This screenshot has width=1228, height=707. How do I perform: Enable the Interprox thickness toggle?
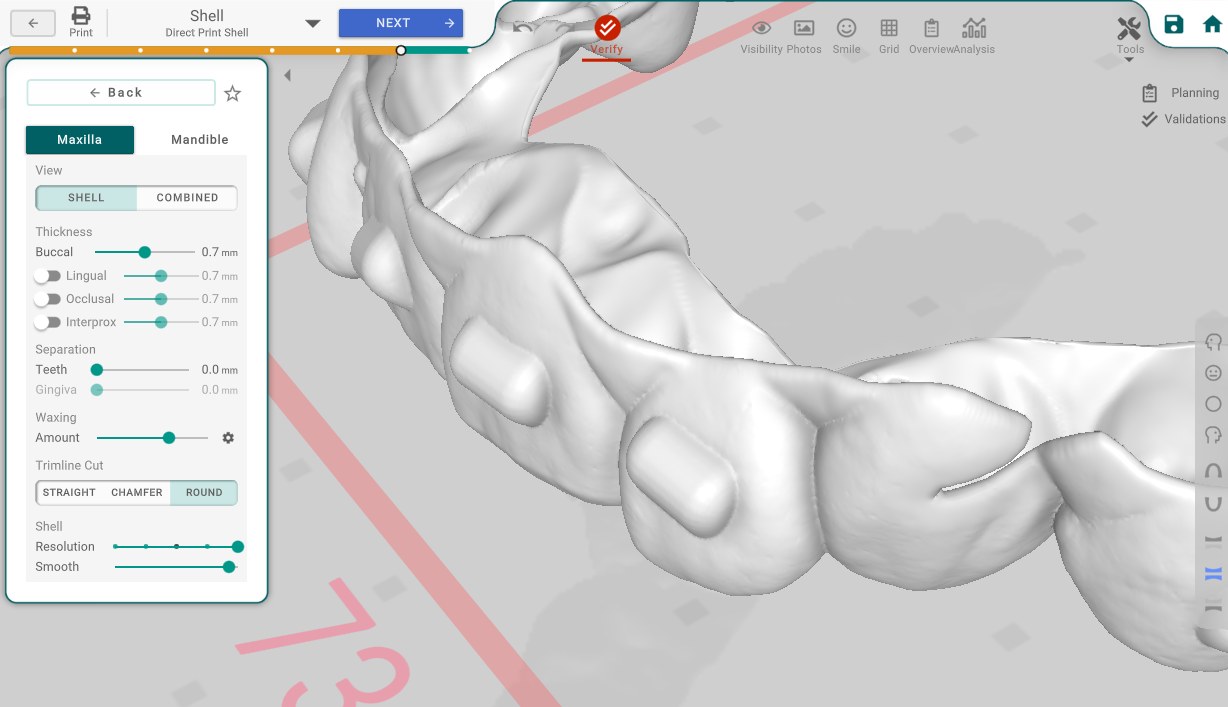47,322
